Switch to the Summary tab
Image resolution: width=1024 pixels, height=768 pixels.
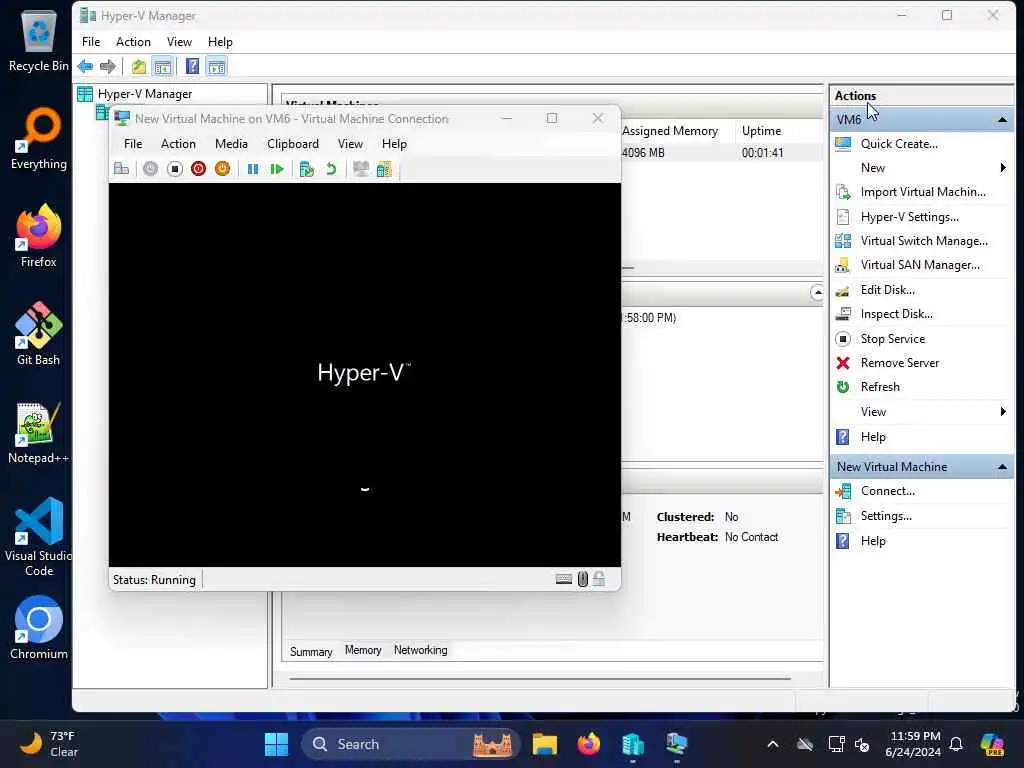coord(311,652)
